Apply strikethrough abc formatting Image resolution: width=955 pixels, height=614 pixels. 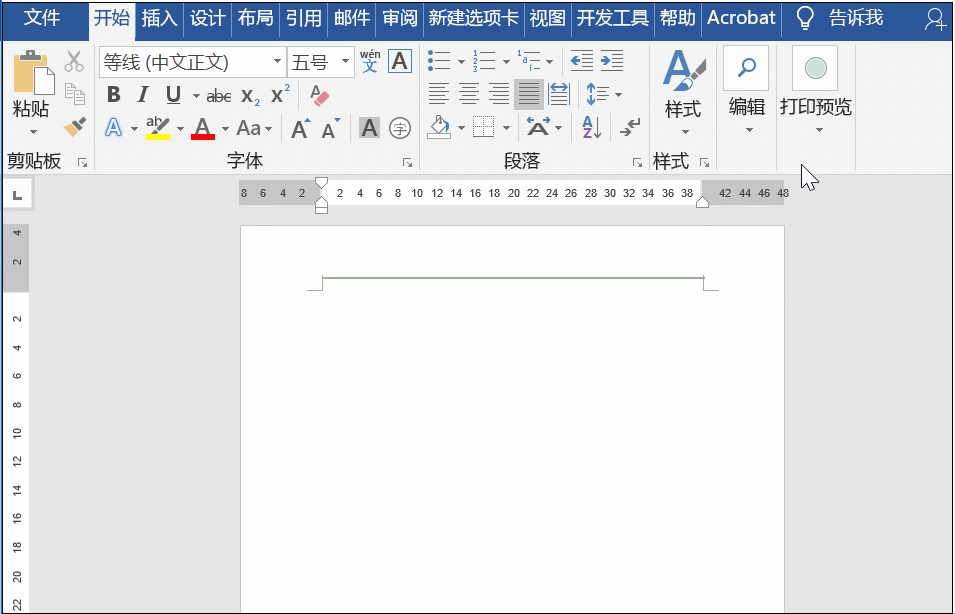[219, 96]
